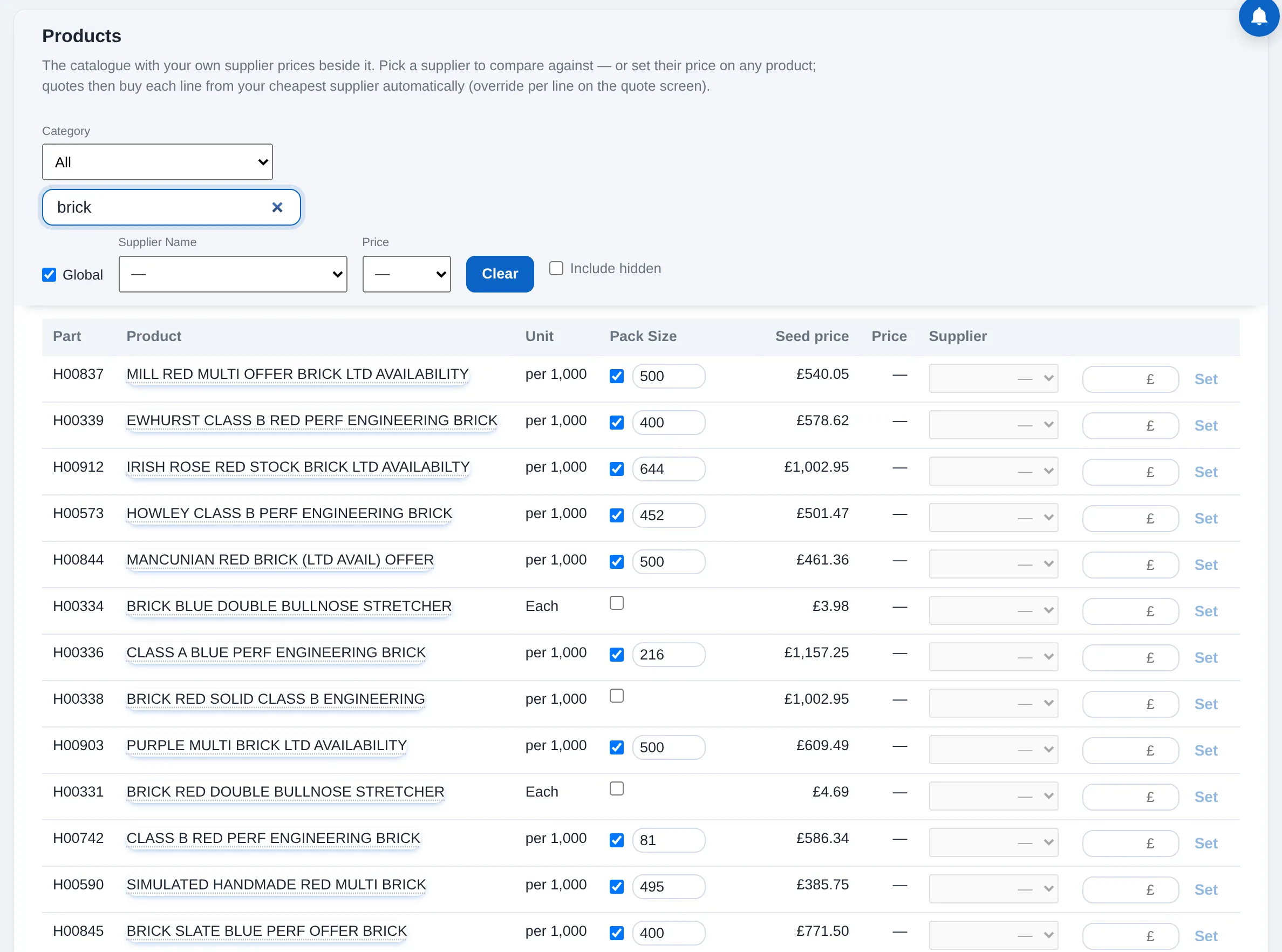Click the Clear filters button
This screenshot has height=952, width=1282.
(x=500, y=274)
